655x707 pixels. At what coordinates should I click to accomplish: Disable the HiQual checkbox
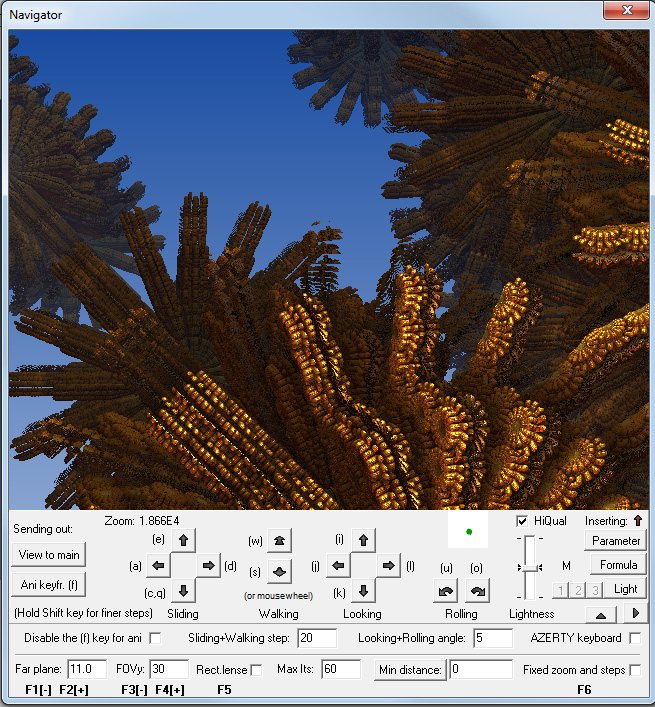[x=522, y=521]
